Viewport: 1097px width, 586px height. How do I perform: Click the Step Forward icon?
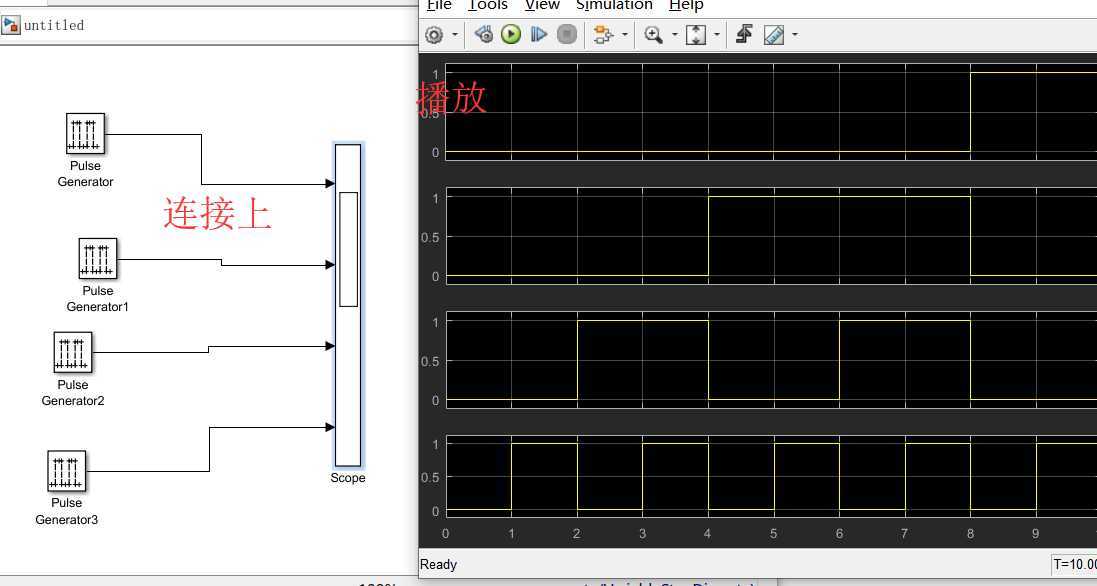pos(538,34)
